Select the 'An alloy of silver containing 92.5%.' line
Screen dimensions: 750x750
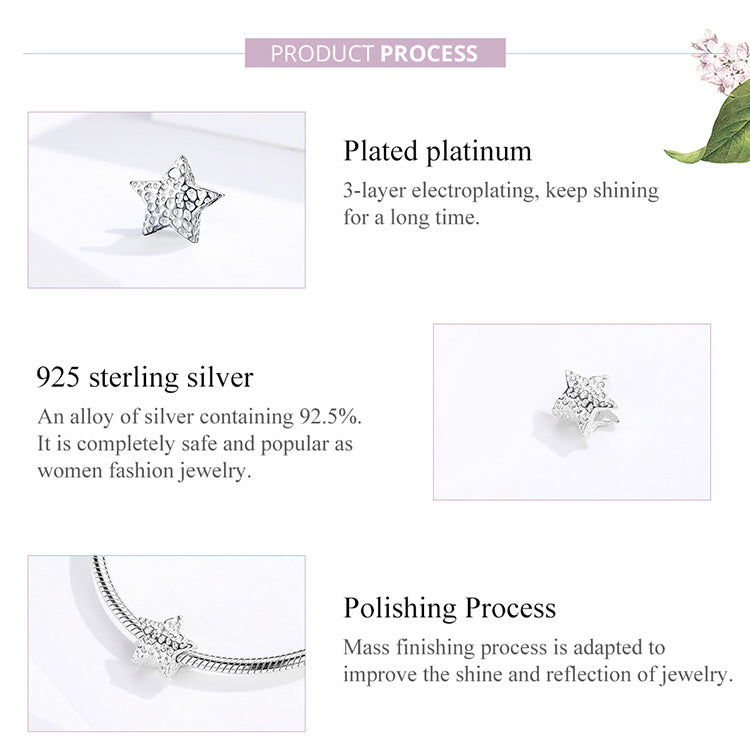[x=200, y=416]
